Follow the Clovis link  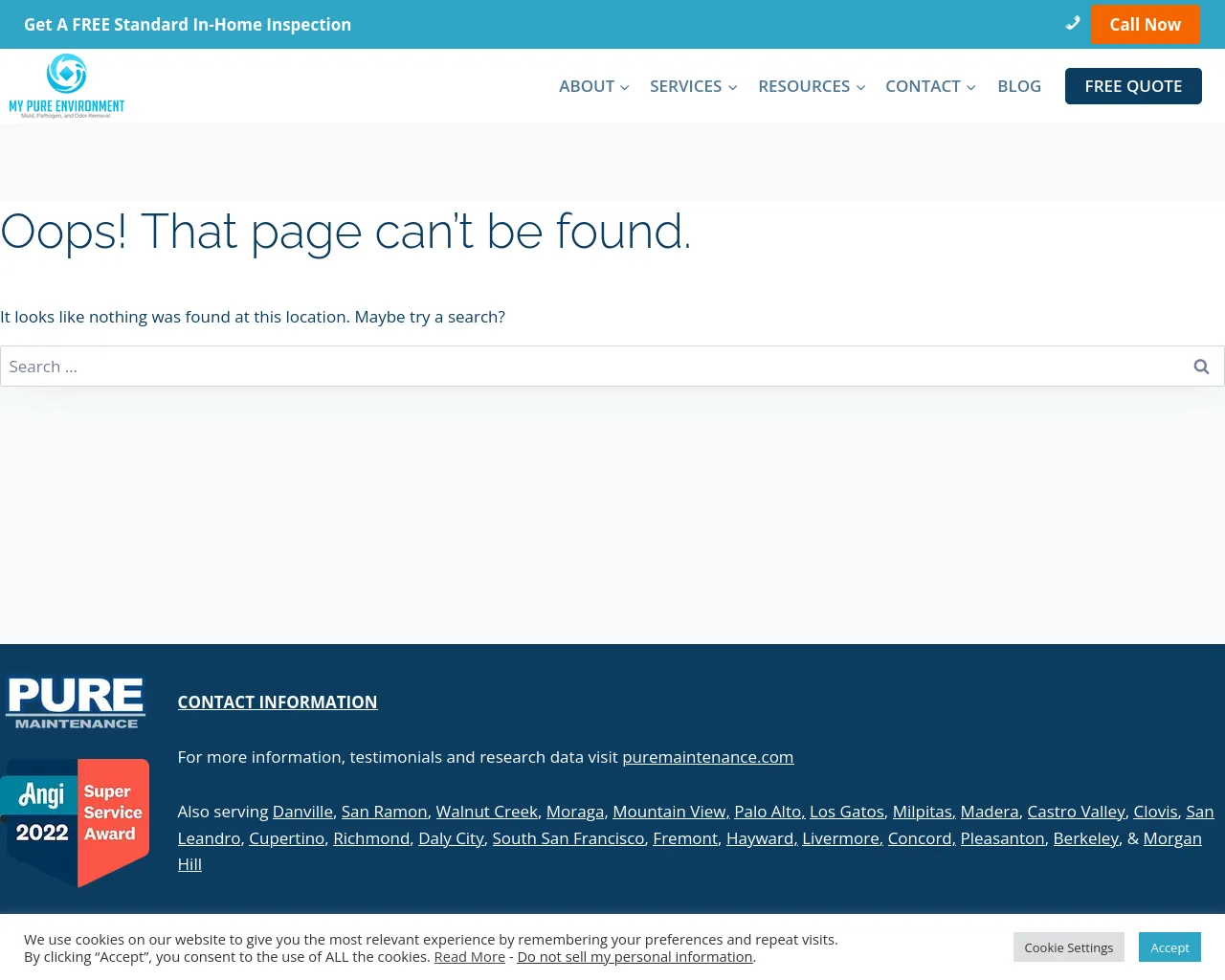coord(1155,812)
